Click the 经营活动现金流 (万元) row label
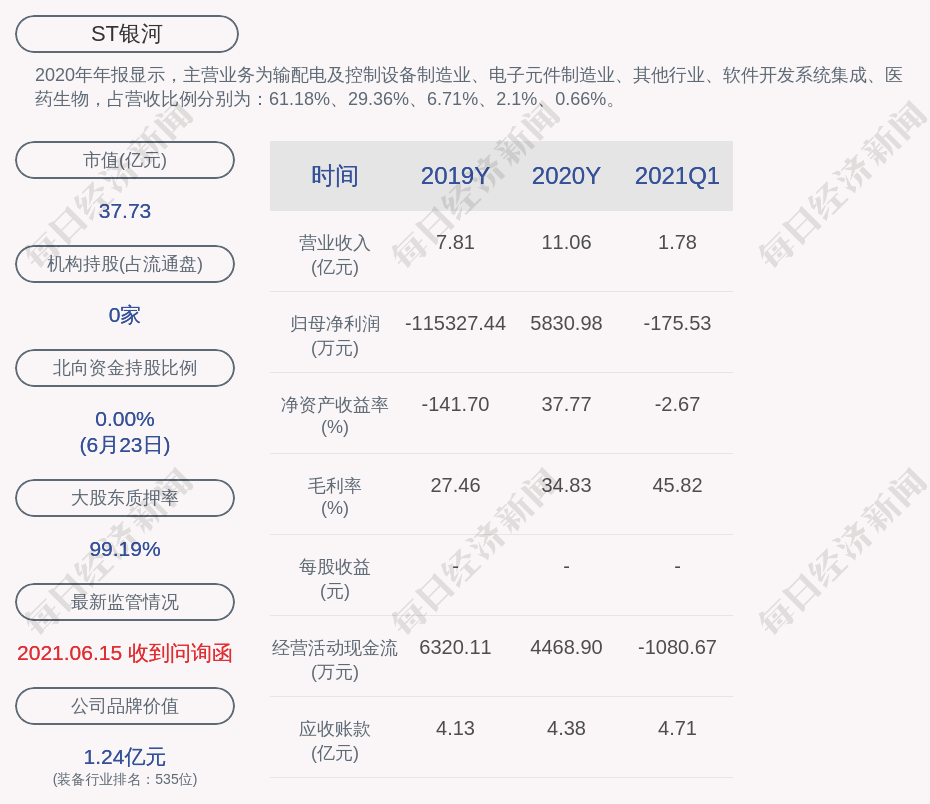The height and width of the screenshot is (804, 930). (335, 660)
